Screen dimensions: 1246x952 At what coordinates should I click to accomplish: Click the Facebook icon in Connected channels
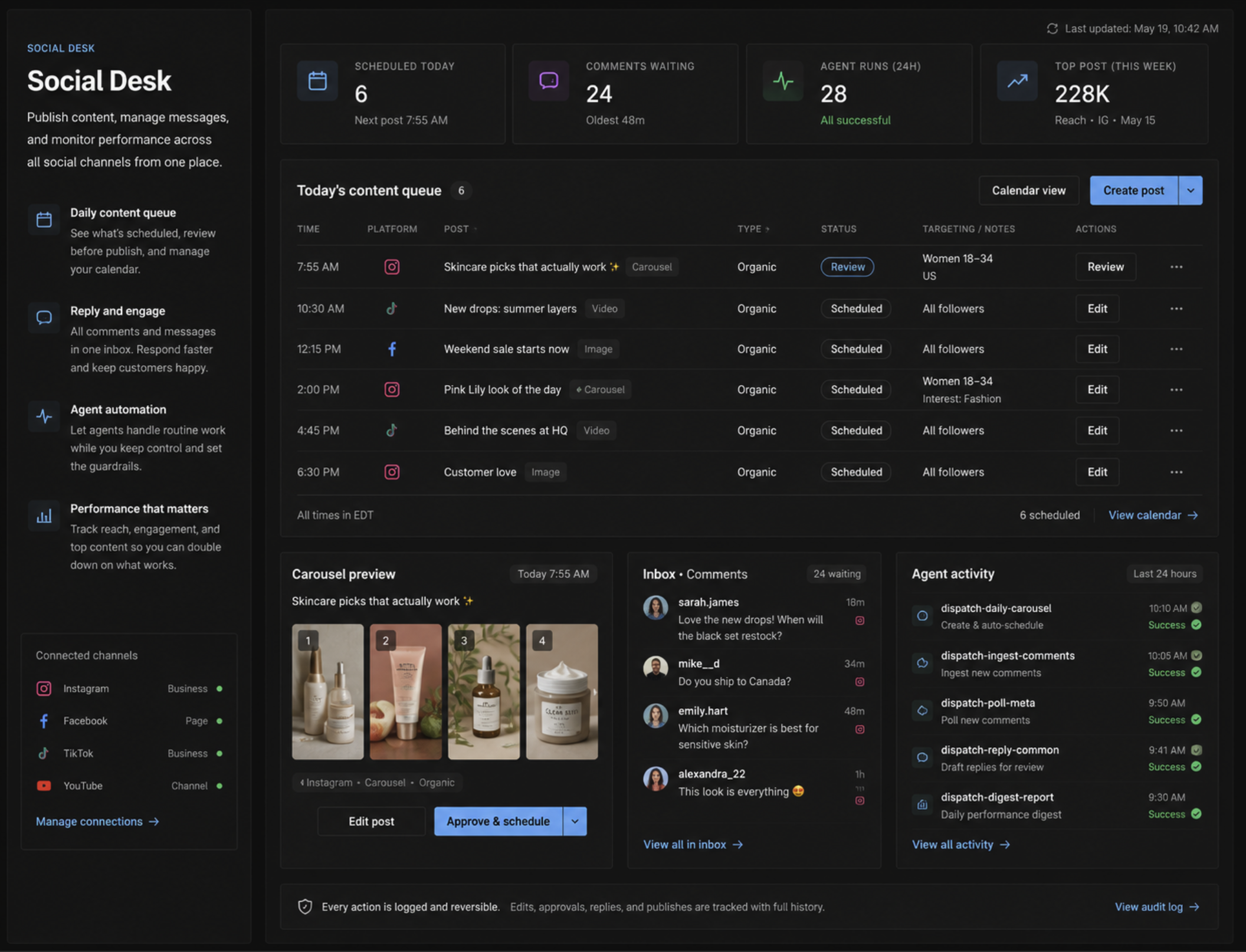44,721
